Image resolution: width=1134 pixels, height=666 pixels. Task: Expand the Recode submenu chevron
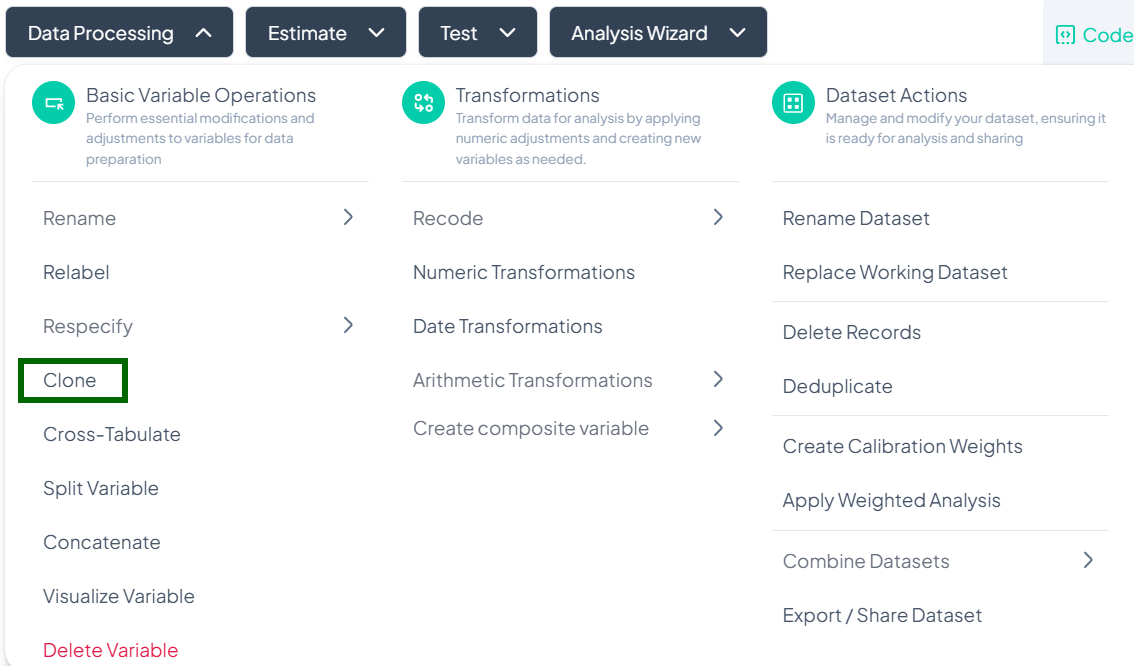pos(718,217)
